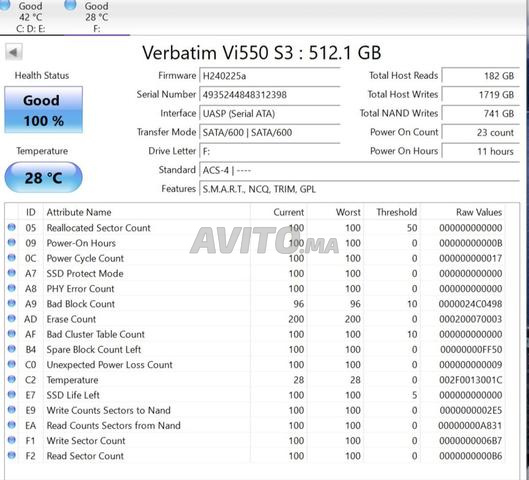Click raw value 00000000FF50
Screen dimensions: 529x480
[x=471, y=349]
